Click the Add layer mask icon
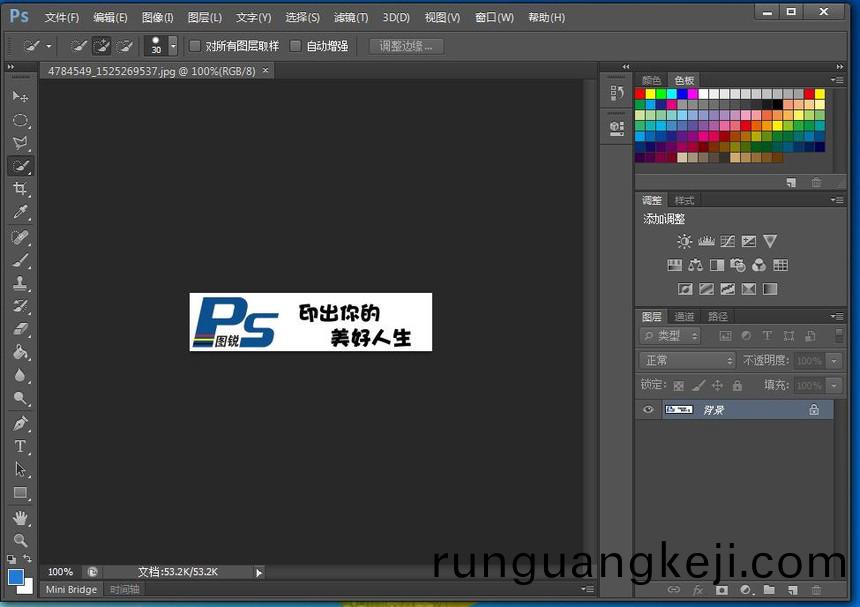 point(722,590)
